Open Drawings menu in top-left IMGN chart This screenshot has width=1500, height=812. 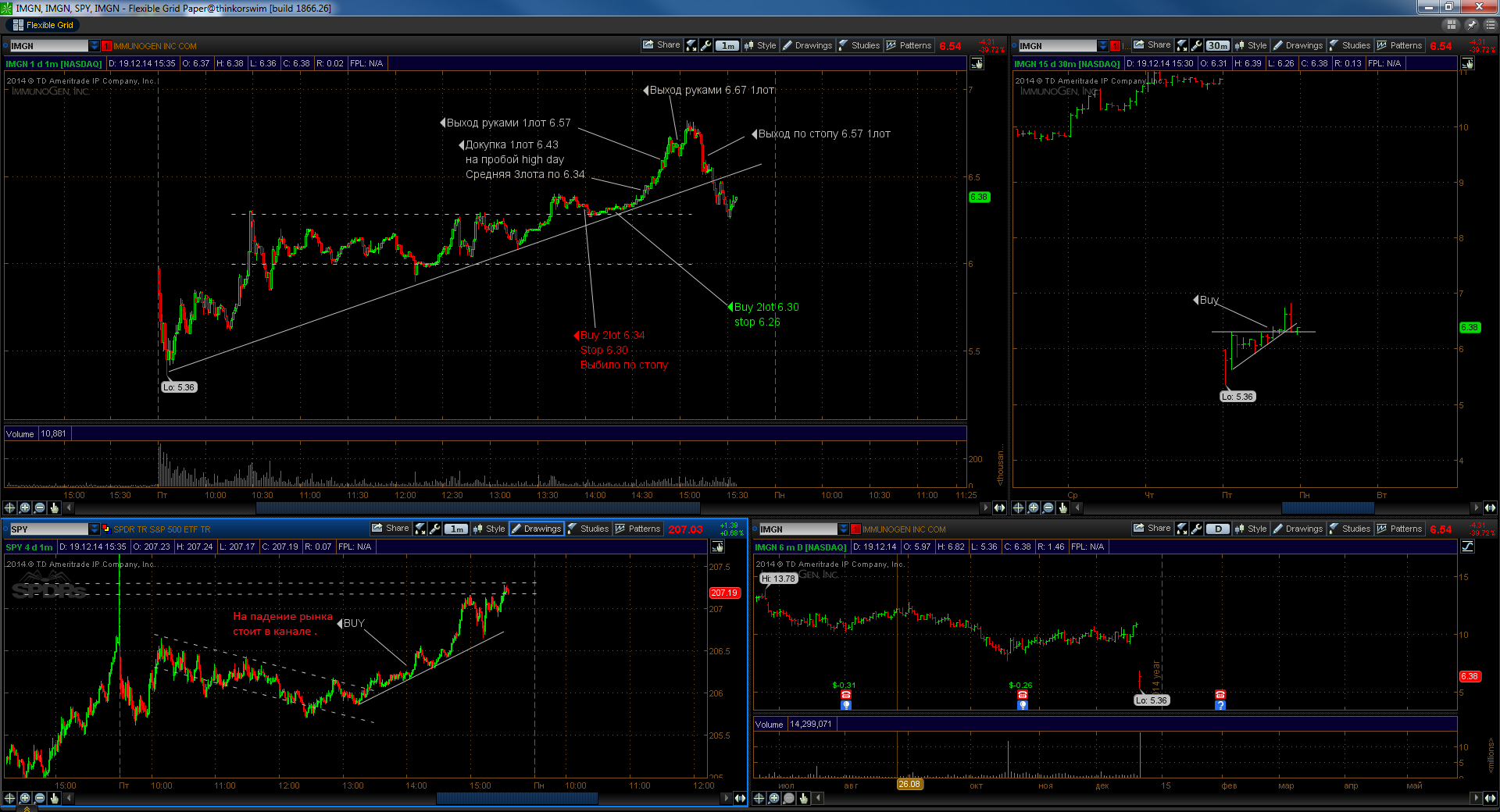(x=808, y=45)
